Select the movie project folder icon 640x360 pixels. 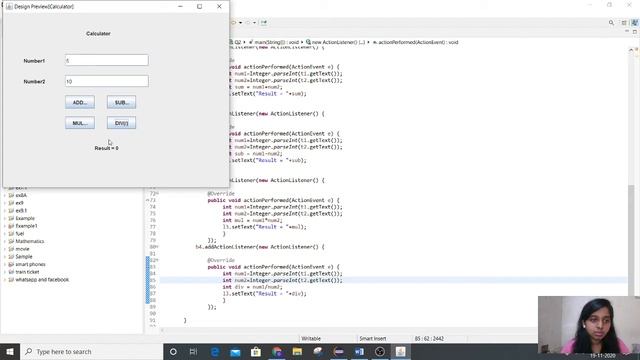click(11, 249)
